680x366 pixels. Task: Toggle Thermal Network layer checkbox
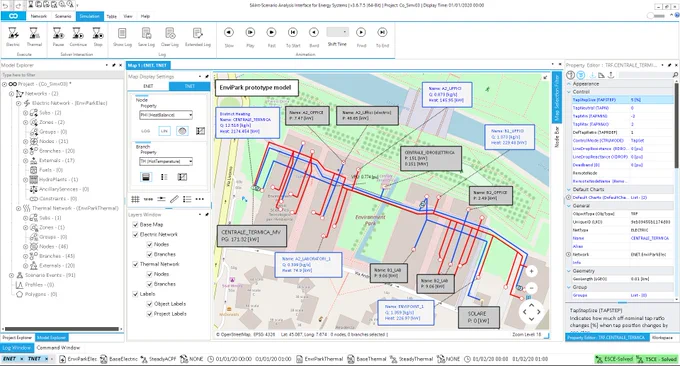click(x=135, y=264)
